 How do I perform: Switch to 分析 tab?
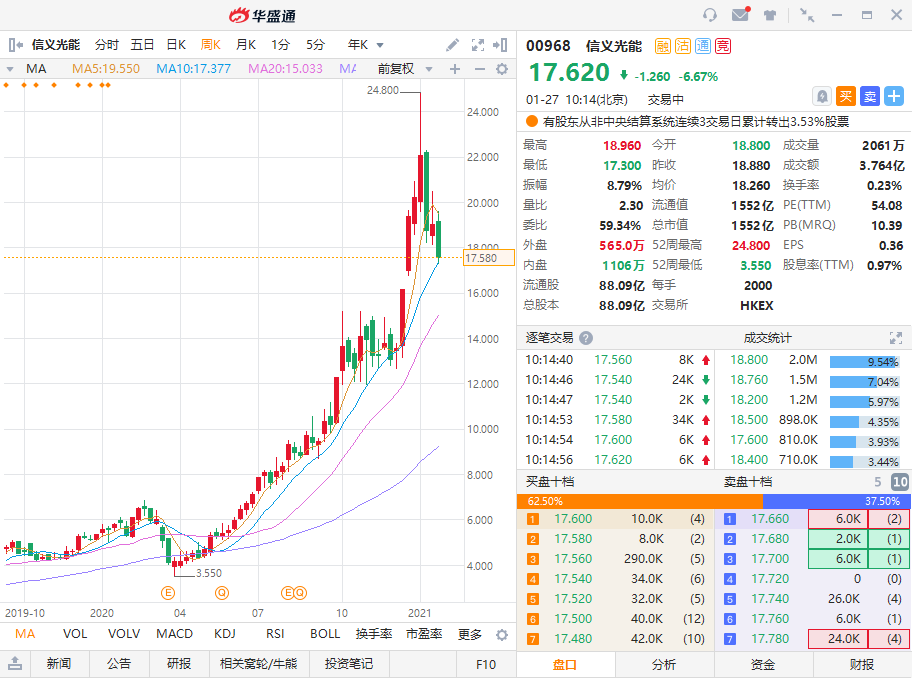664,664
